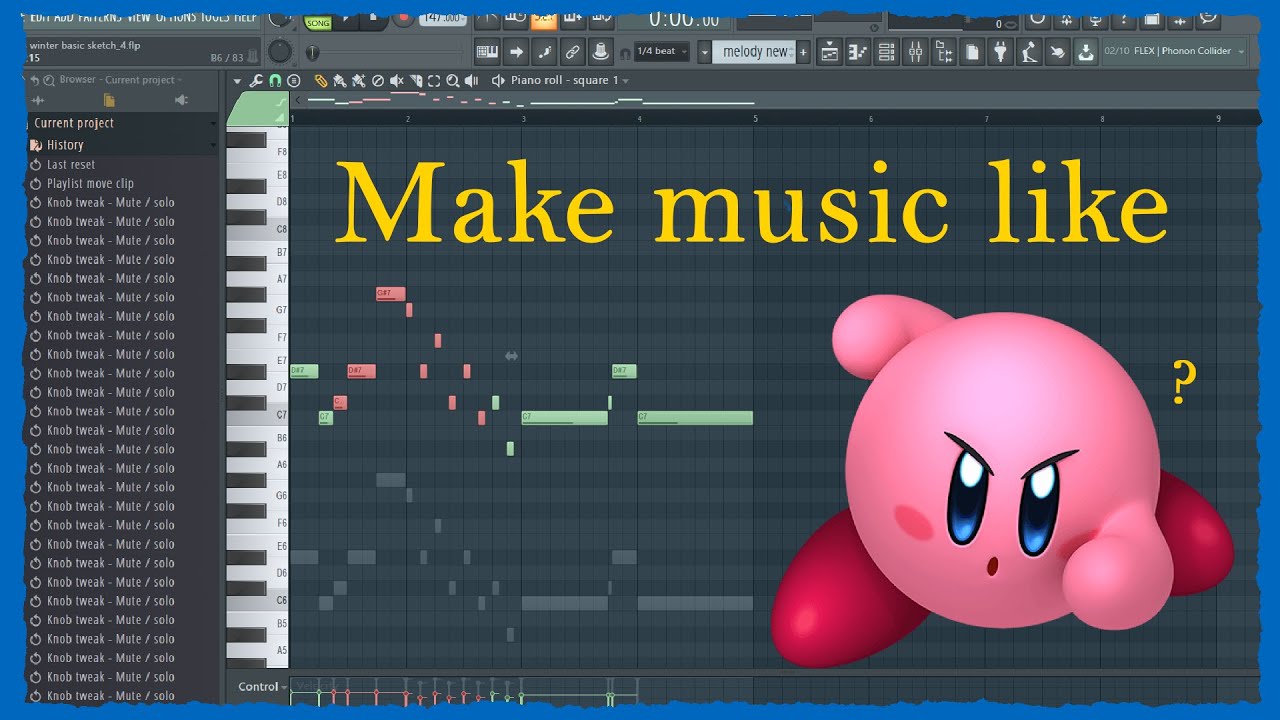Screen dimensions: 1280x720
Task: Open the plugin picker plug icon
Action: 1000,52
